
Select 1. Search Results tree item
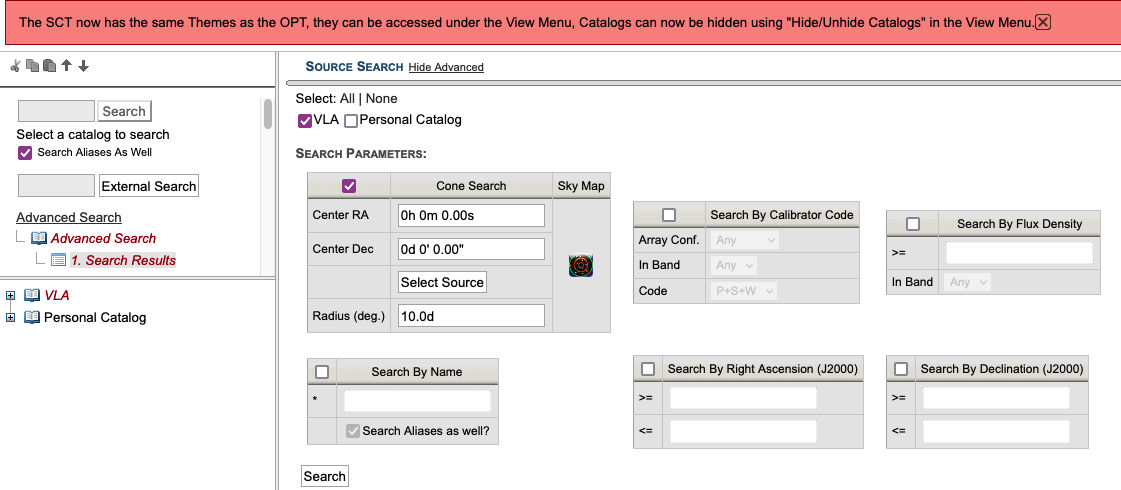coord(123,260)
